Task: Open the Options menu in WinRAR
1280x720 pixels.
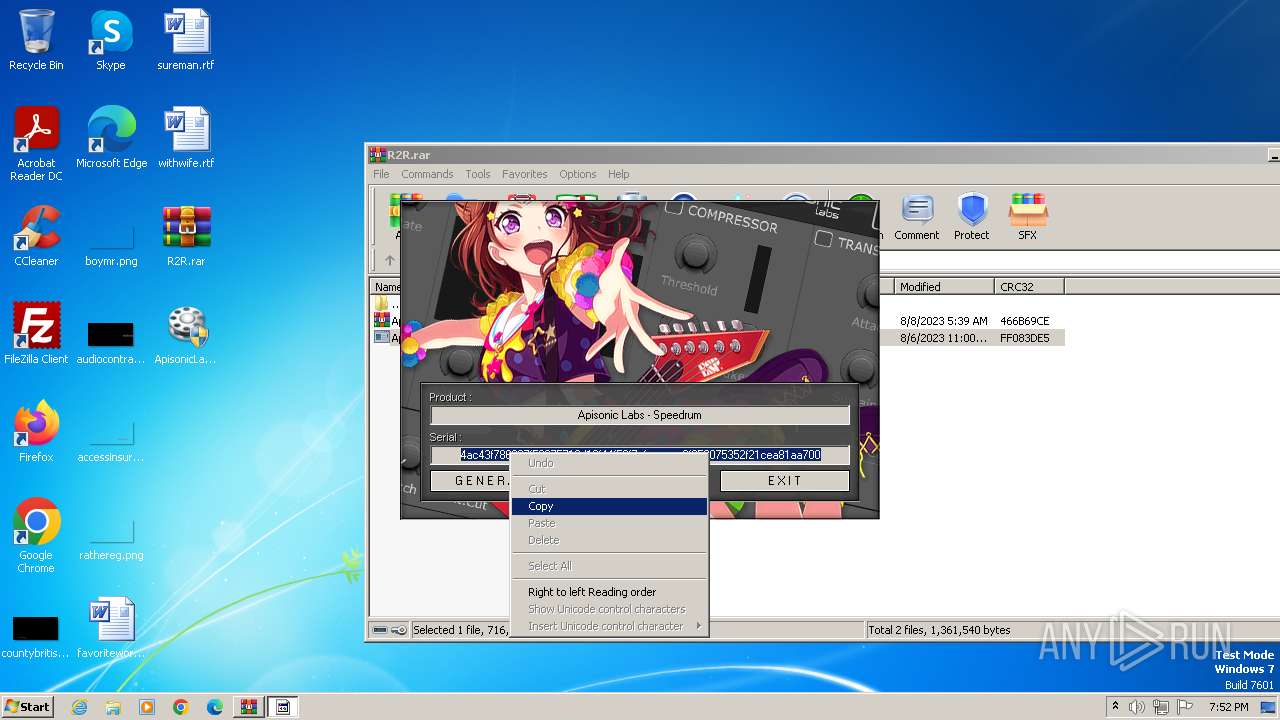Action: tap(578, 174)
